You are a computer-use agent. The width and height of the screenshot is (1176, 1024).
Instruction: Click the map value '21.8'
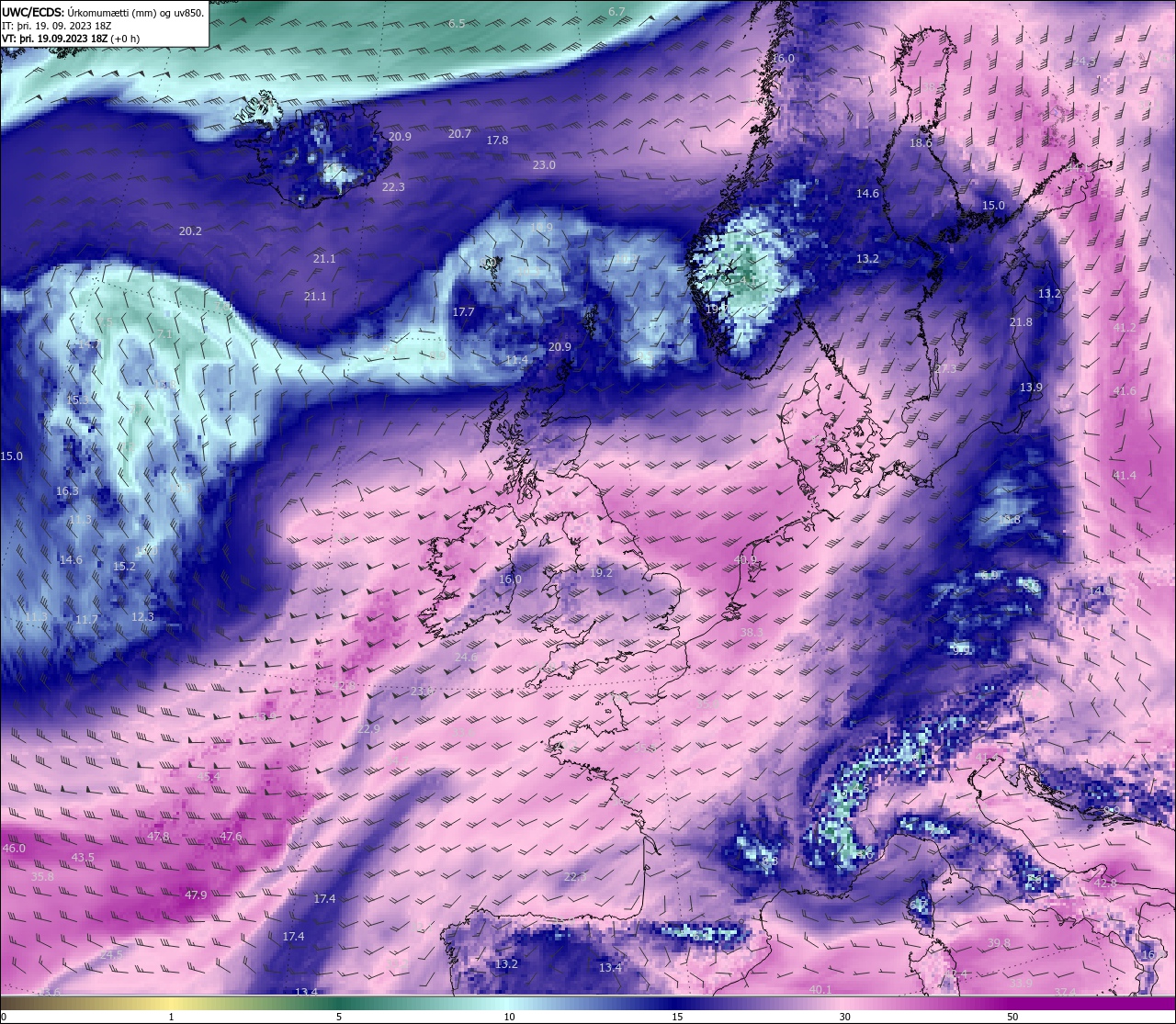(x=1021, y=322)
